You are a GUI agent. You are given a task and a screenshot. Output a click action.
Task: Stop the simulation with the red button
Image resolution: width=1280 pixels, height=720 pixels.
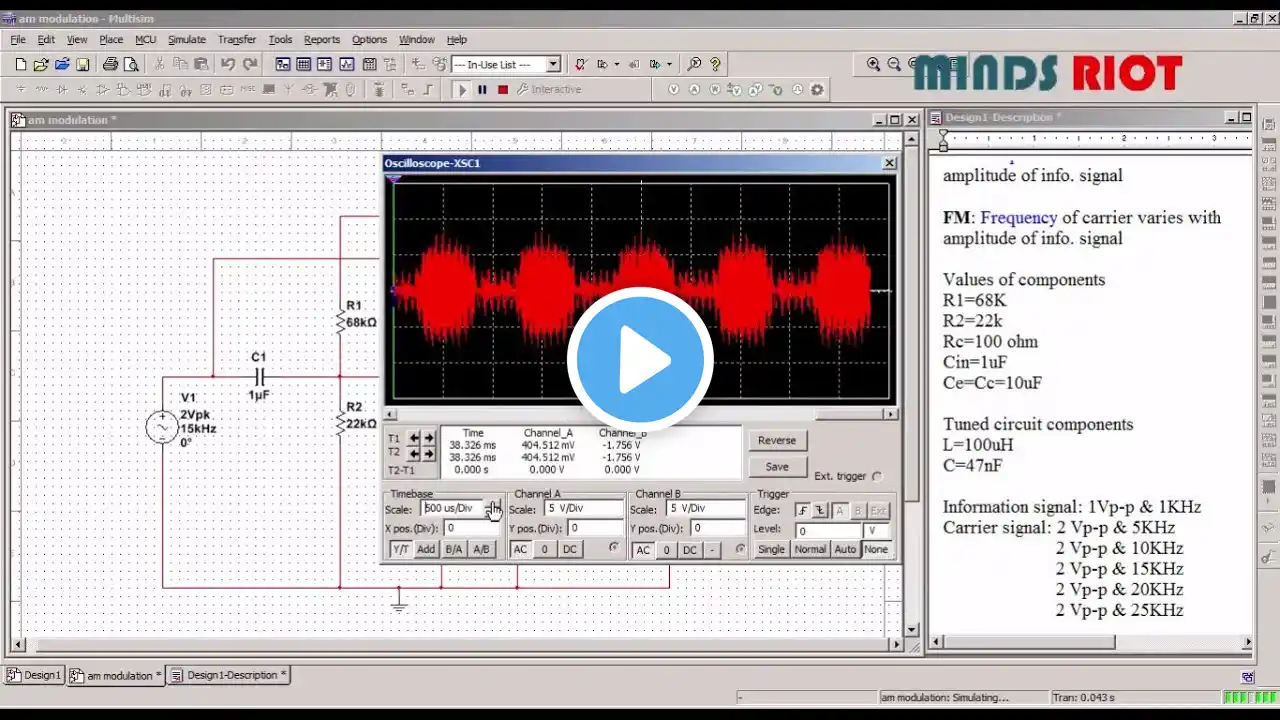503,90
